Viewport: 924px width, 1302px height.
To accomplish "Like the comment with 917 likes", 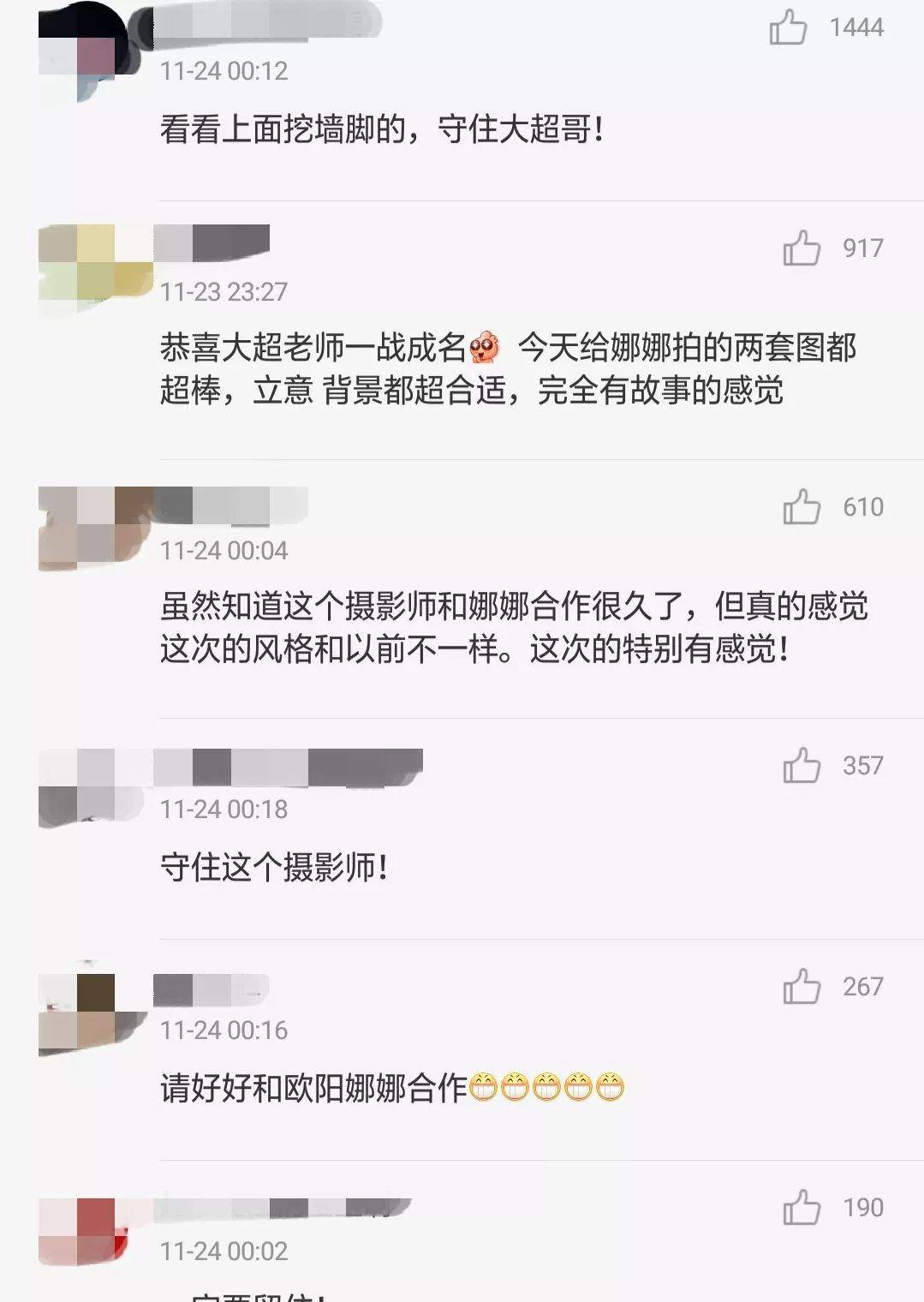I will click(x=802, y=248).
